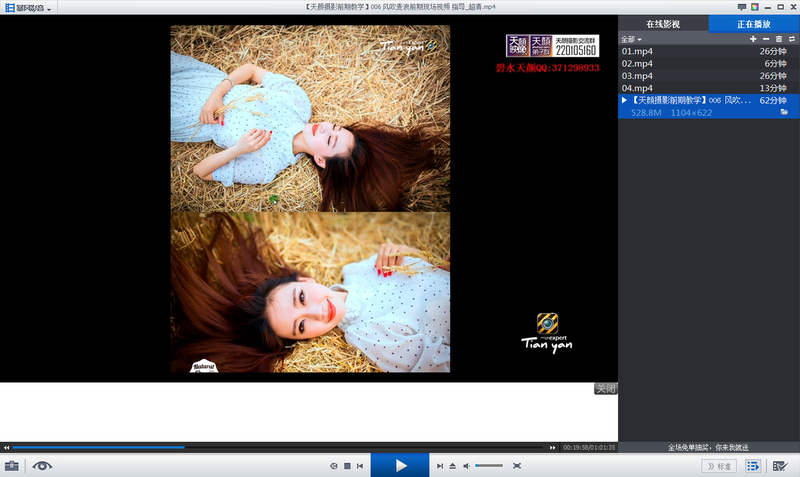Open a file using the eject icon
This screenshot has height=477, width=800.
tap(453, 466)
